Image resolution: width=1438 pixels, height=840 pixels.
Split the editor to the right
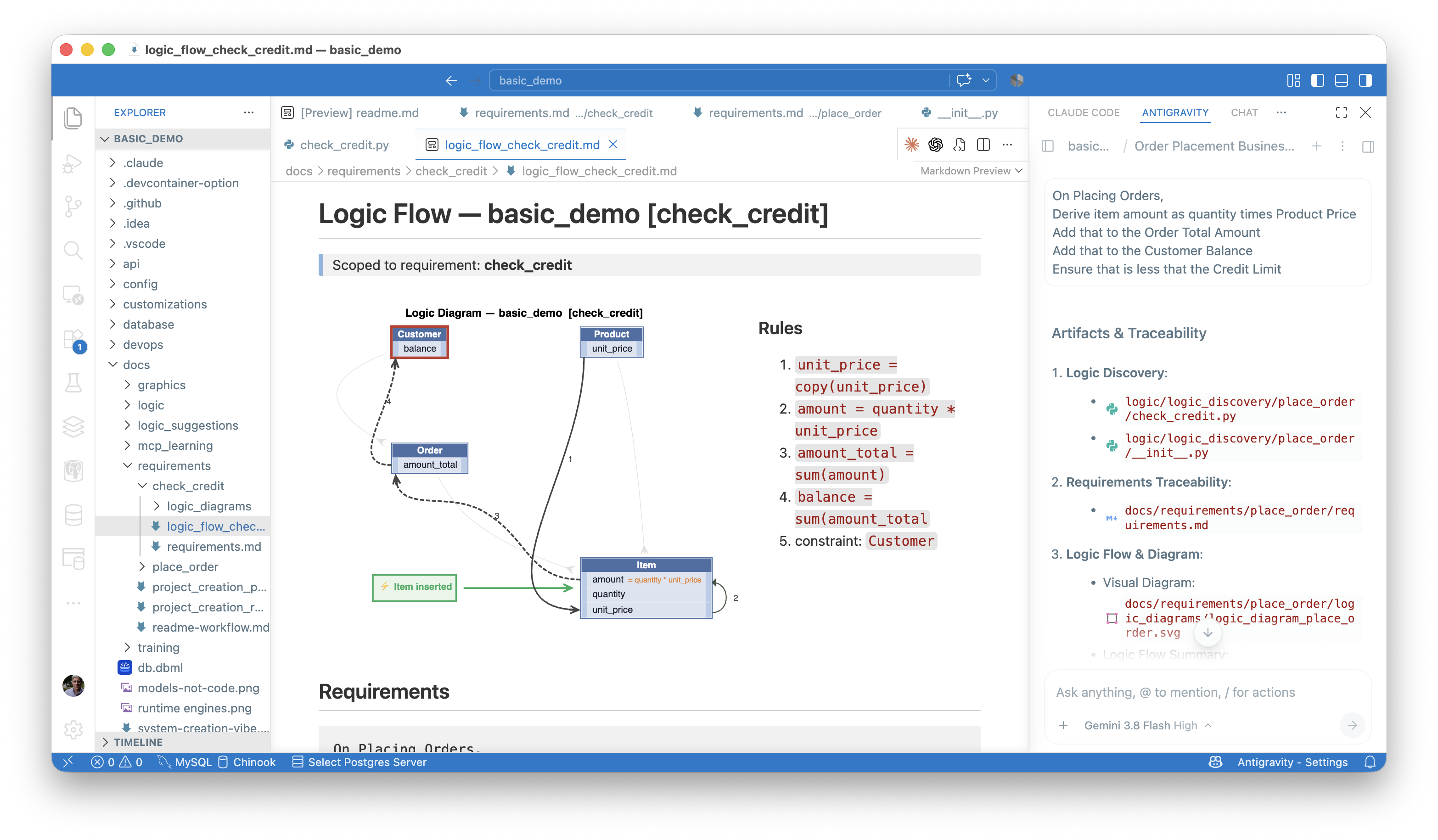(983, 145)
